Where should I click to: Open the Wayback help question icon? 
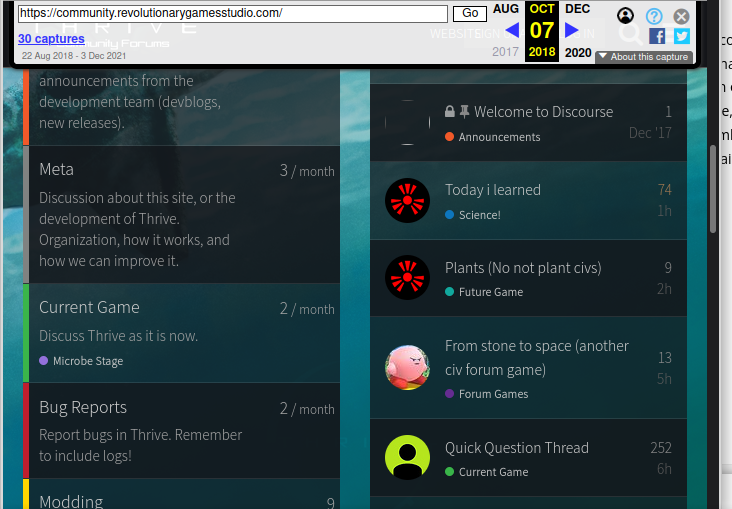point(654,16)
